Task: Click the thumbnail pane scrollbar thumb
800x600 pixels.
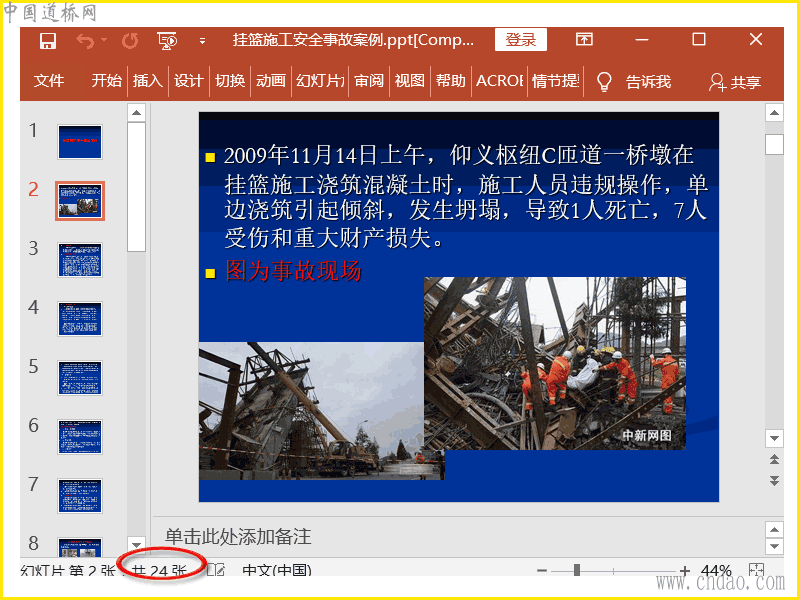Action: [x=136, y=187]
